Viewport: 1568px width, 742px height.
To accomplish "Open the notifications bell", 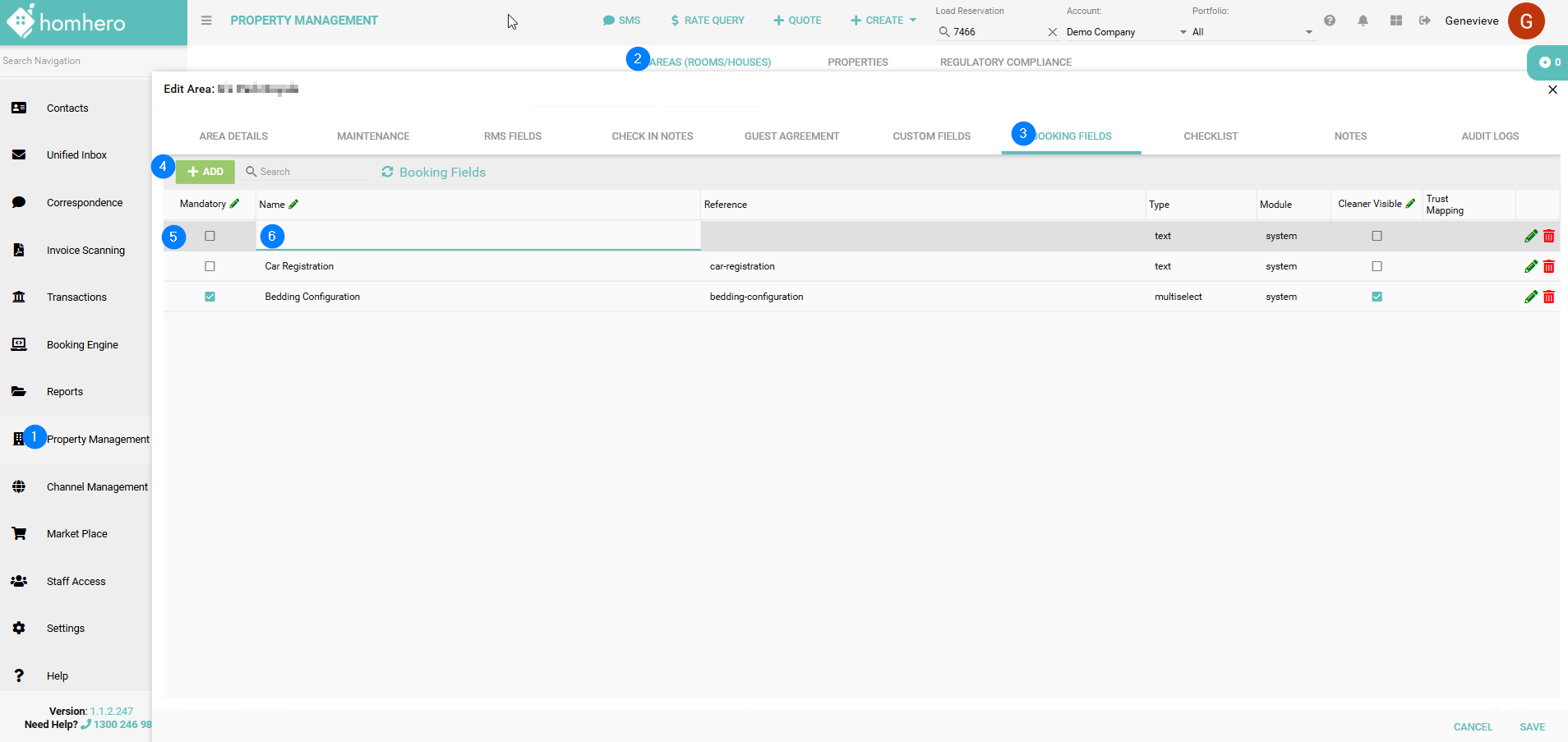I will (1363, 21).
